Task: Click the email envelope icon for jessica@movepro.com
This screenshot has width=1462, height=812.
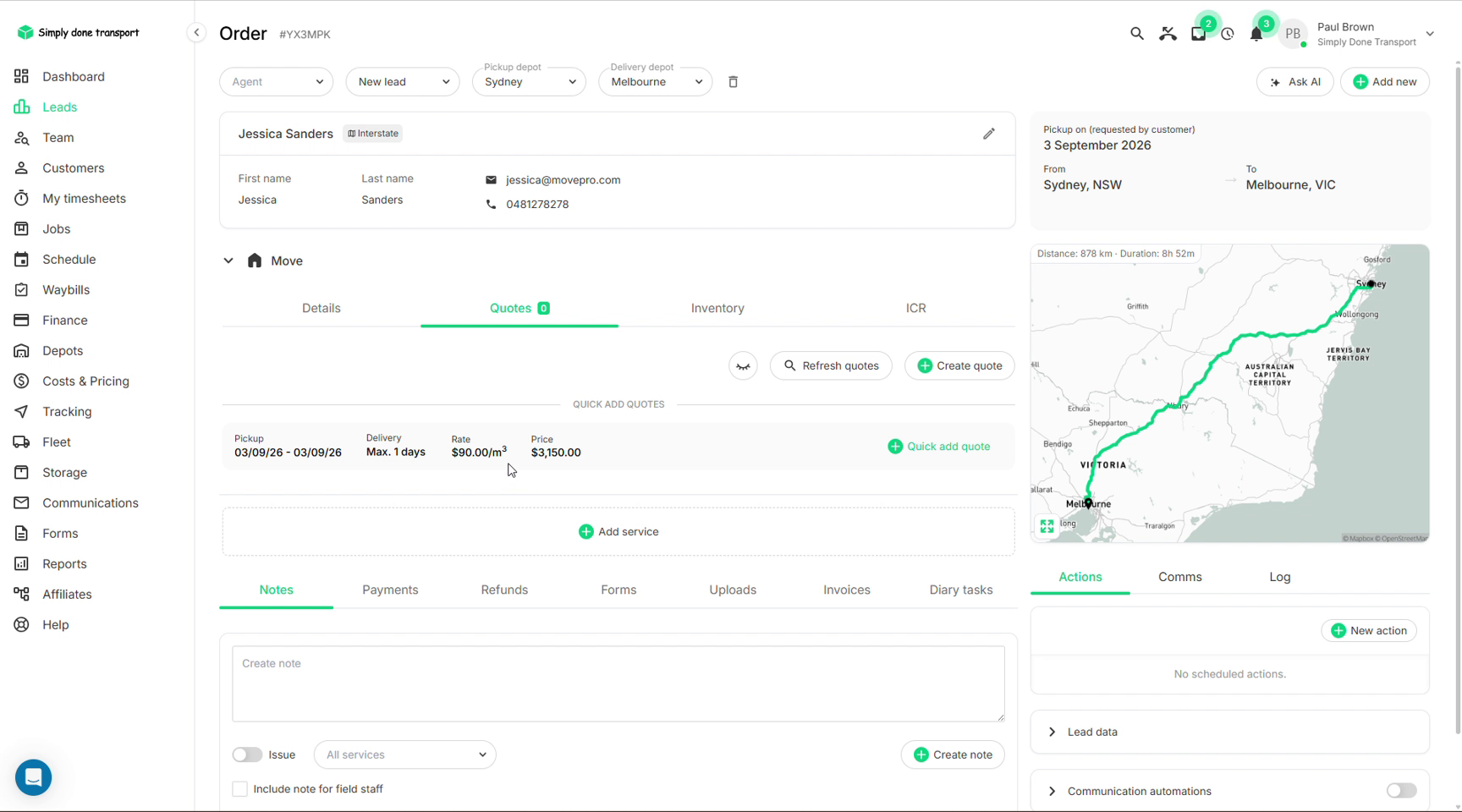Action: pyautogui.click(x=491, y=180)
